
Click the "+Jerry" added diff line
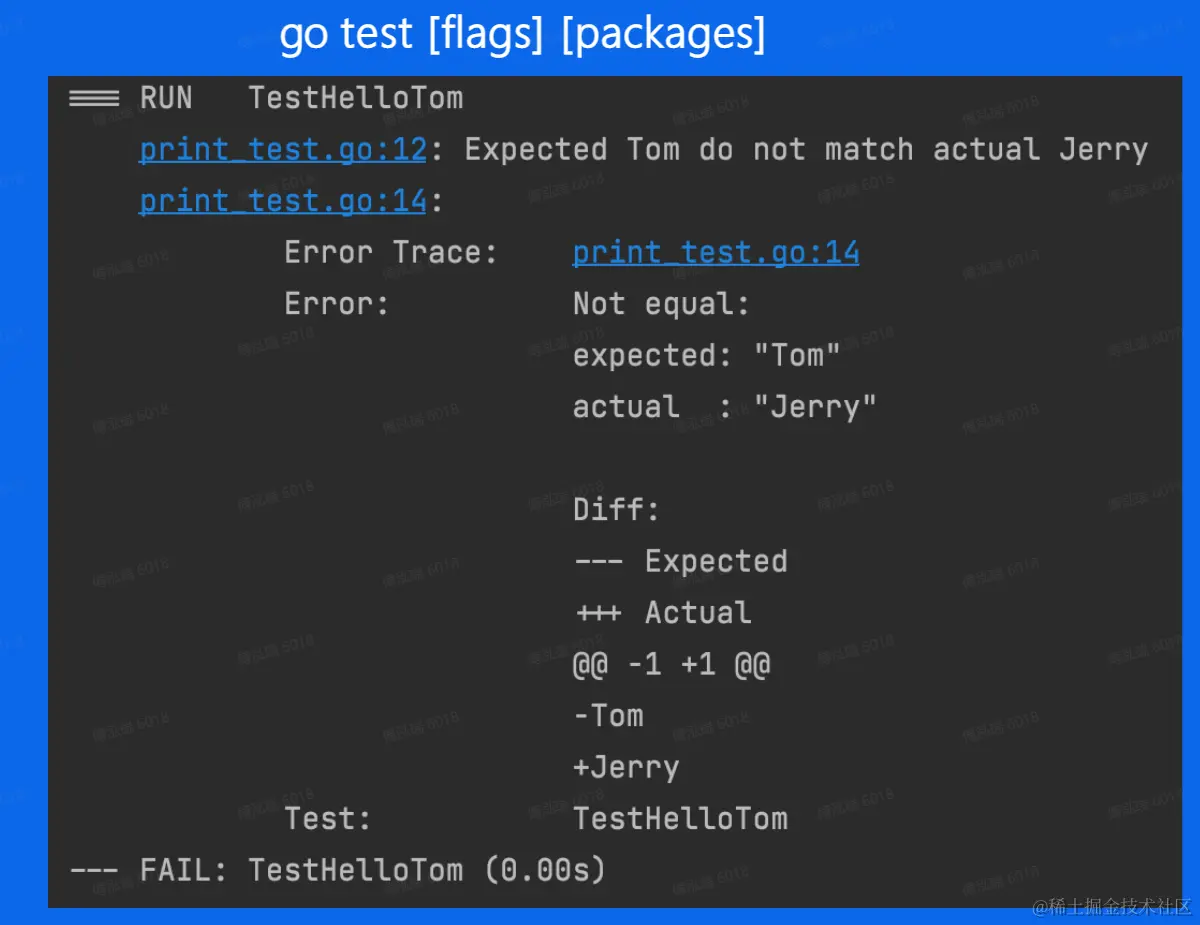pyautogui.click(x=626, y=767)
